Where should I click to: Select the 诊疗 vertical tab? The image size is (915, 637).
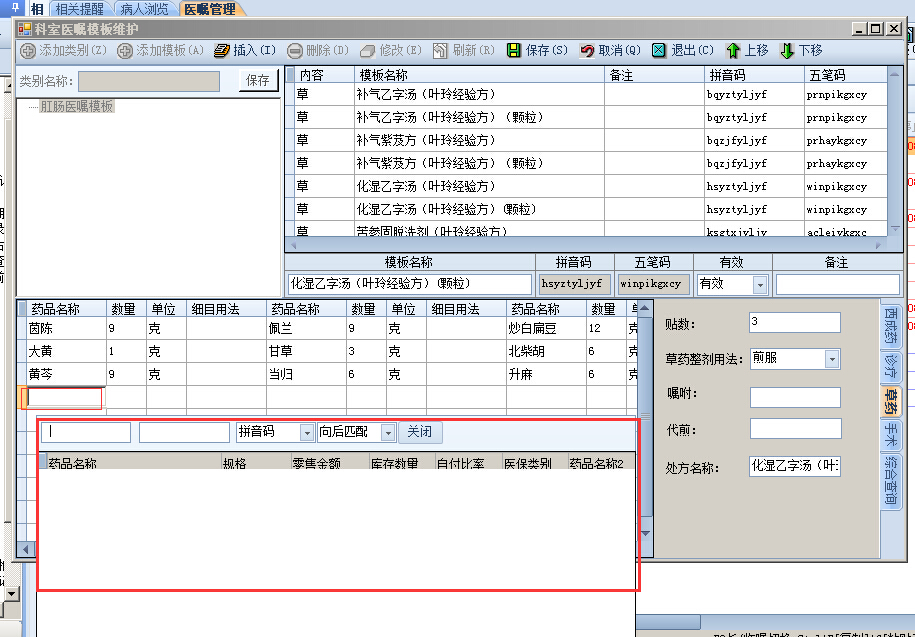891,368
